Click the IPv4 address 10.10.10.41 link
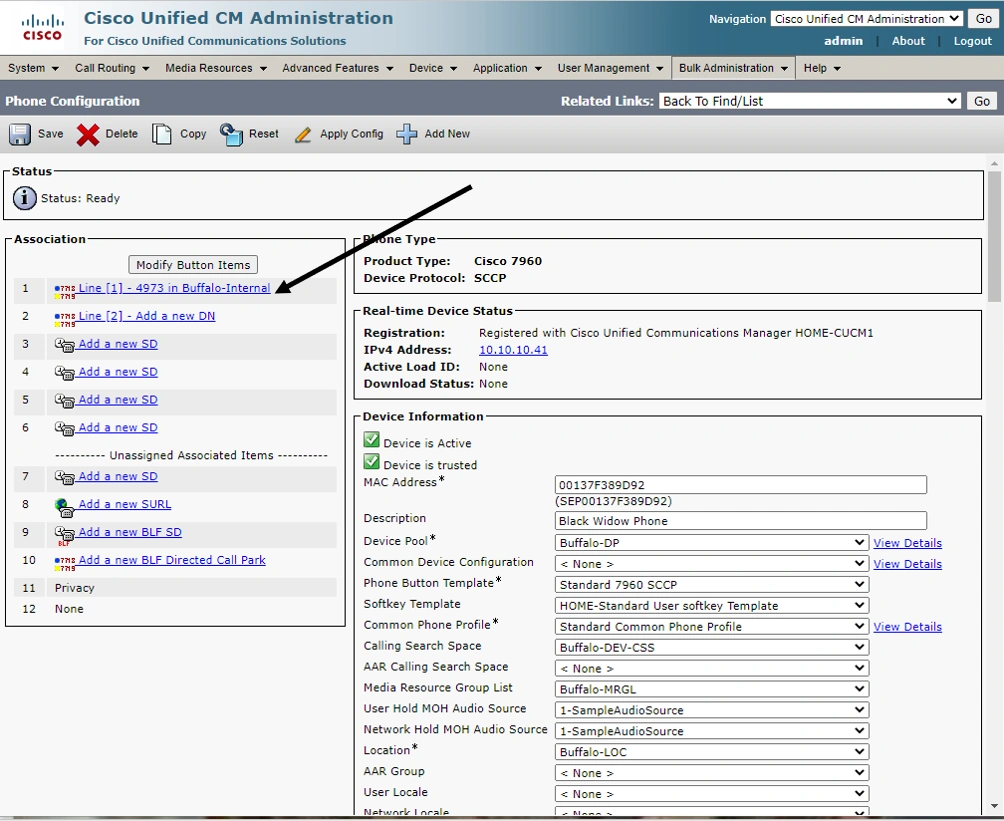 tap(513, 350)
